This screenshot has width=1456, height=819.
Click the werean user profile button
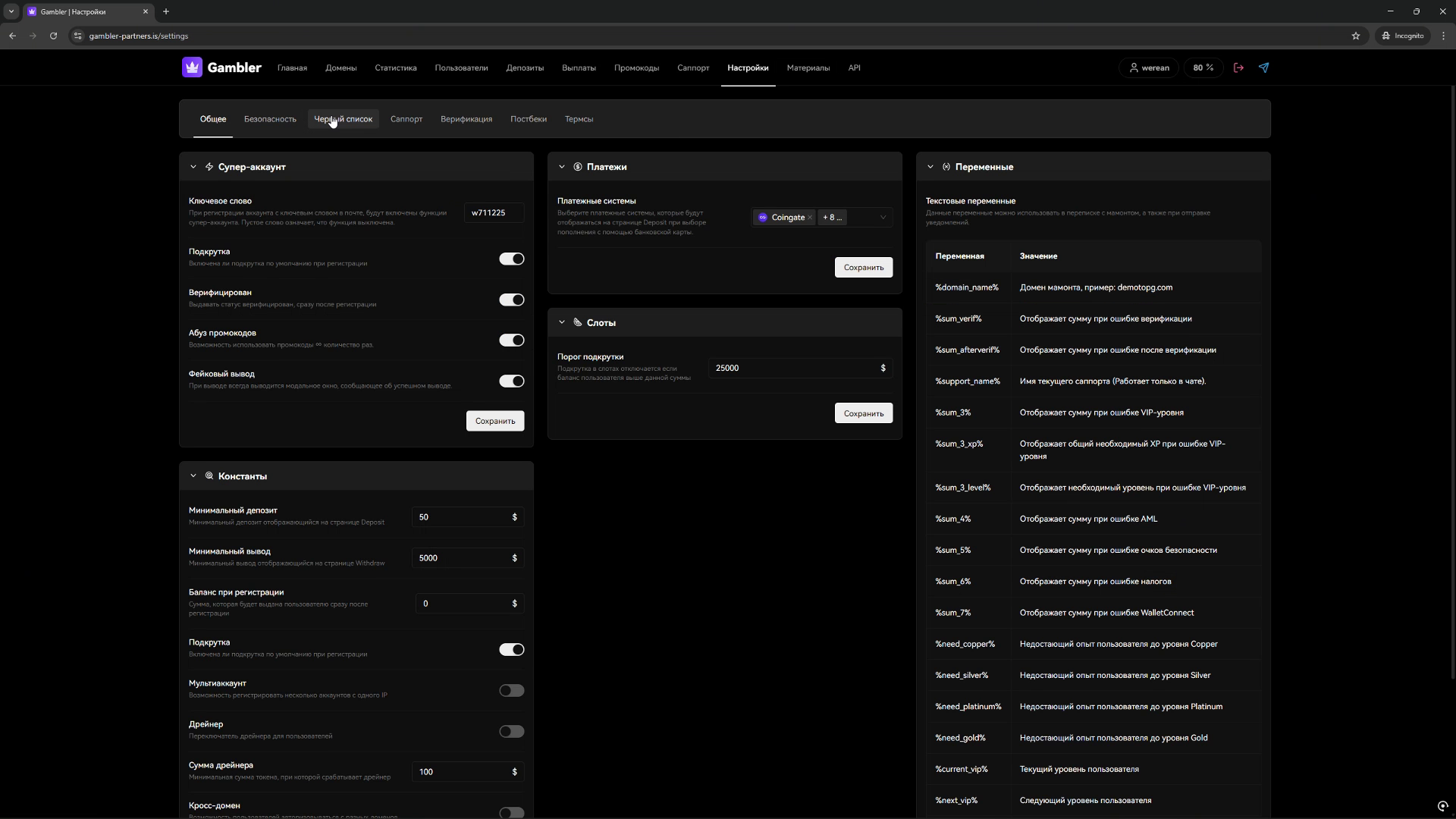tap(1148, 67)
